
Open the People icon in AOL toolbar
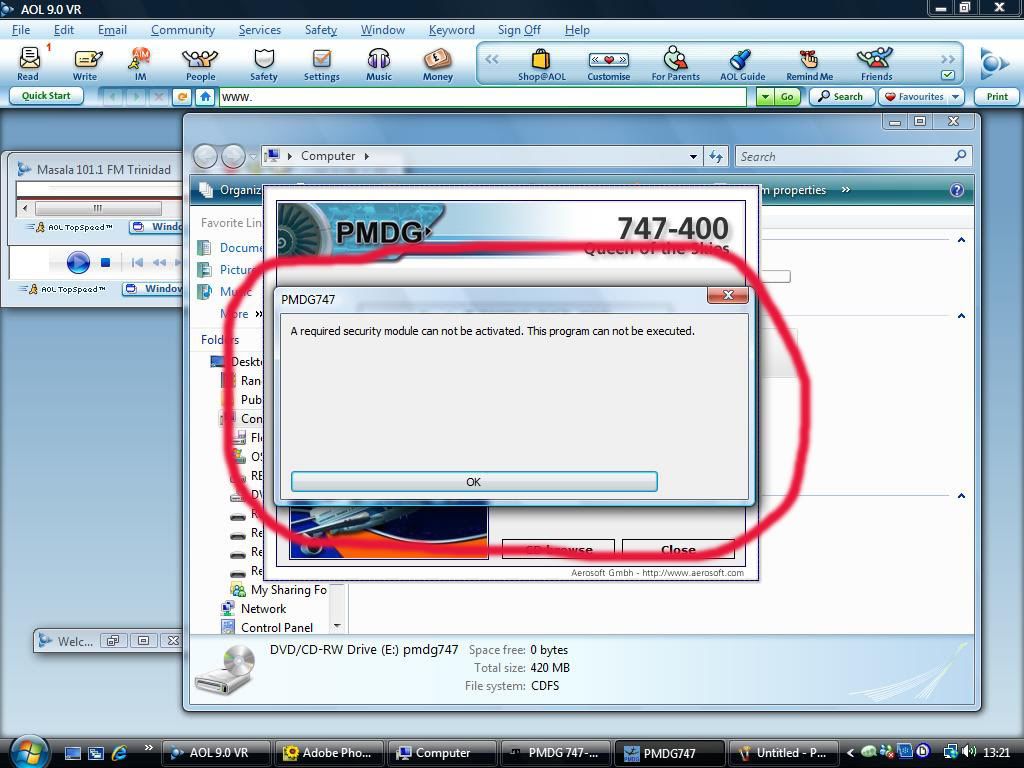(x=200, y=64)
